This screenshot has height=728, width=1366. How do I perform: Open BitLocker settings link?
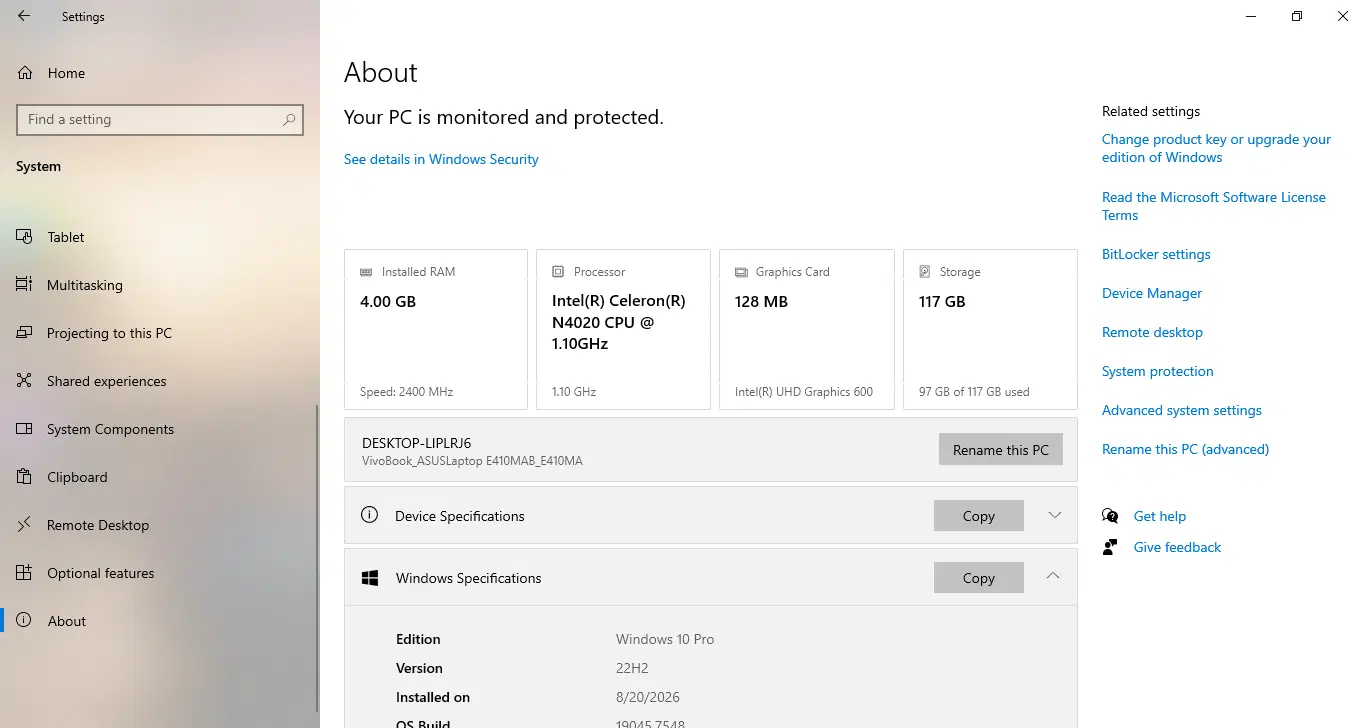(x=1156, y=254)
